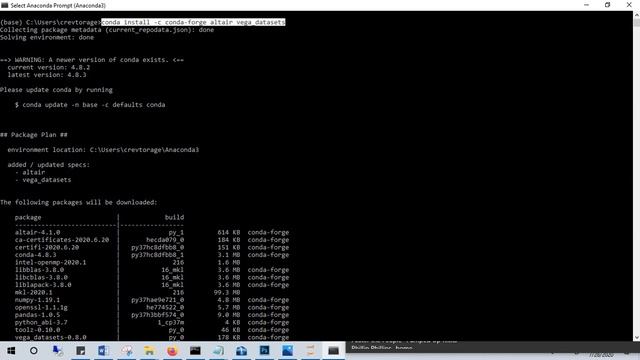Click the '- altair' spec line
The height and width of the screenshot is (360, 640).
[x=30, y=172]
